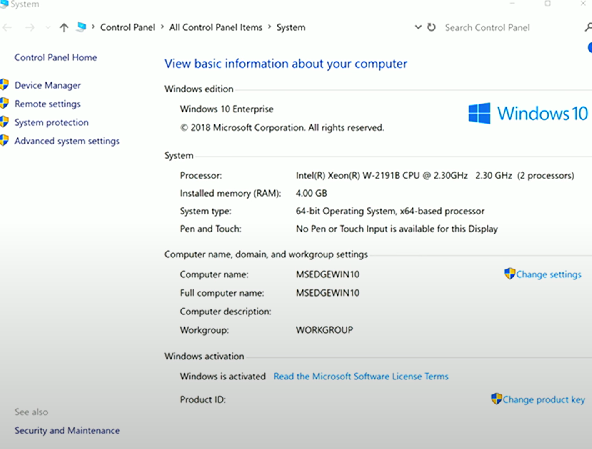Expand the address bar history dropdown
Screen dimensions: 592x449
[418, 27]
